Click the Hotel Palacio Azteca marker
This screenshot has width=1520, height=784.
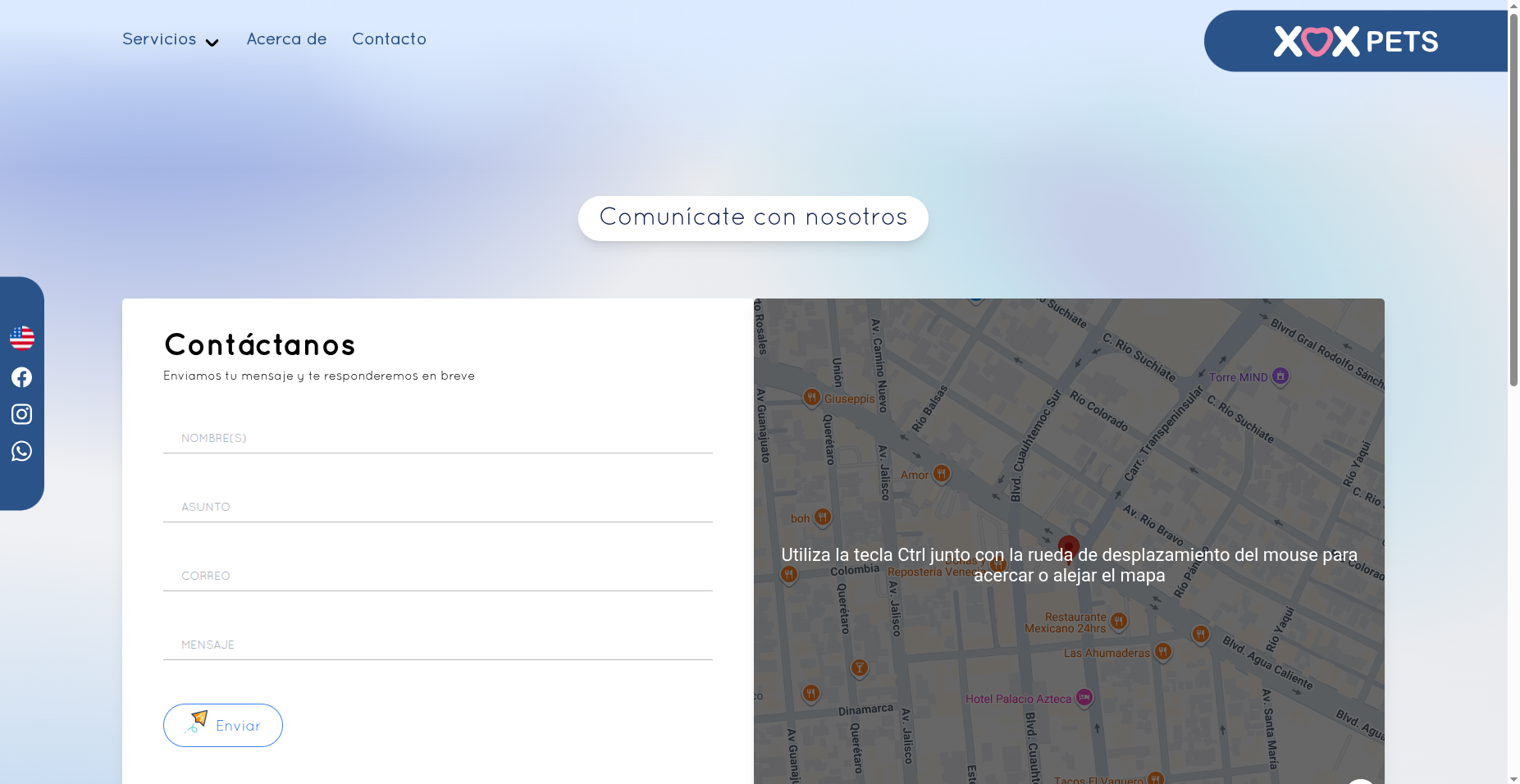(x=1084, y=698)
